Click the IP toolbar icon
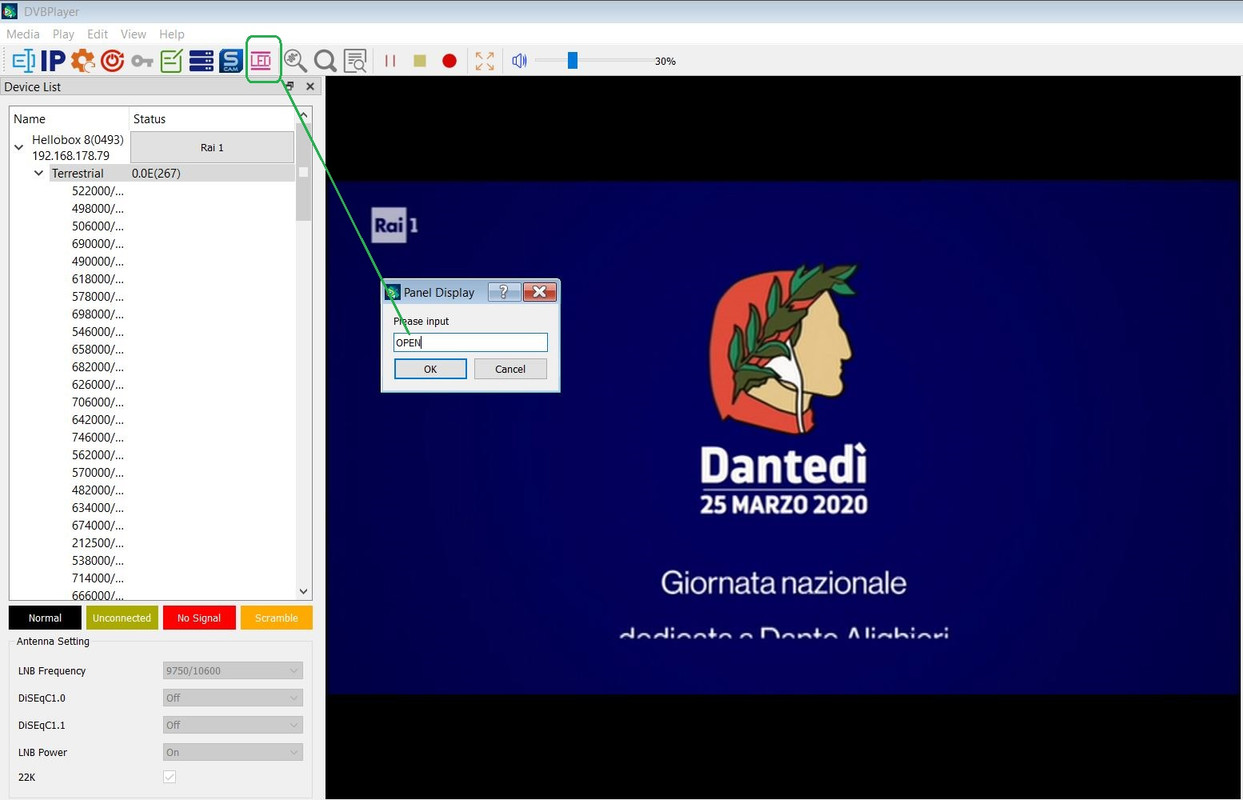The height and width of the screenshot is (800, 1243). point(53,61)
